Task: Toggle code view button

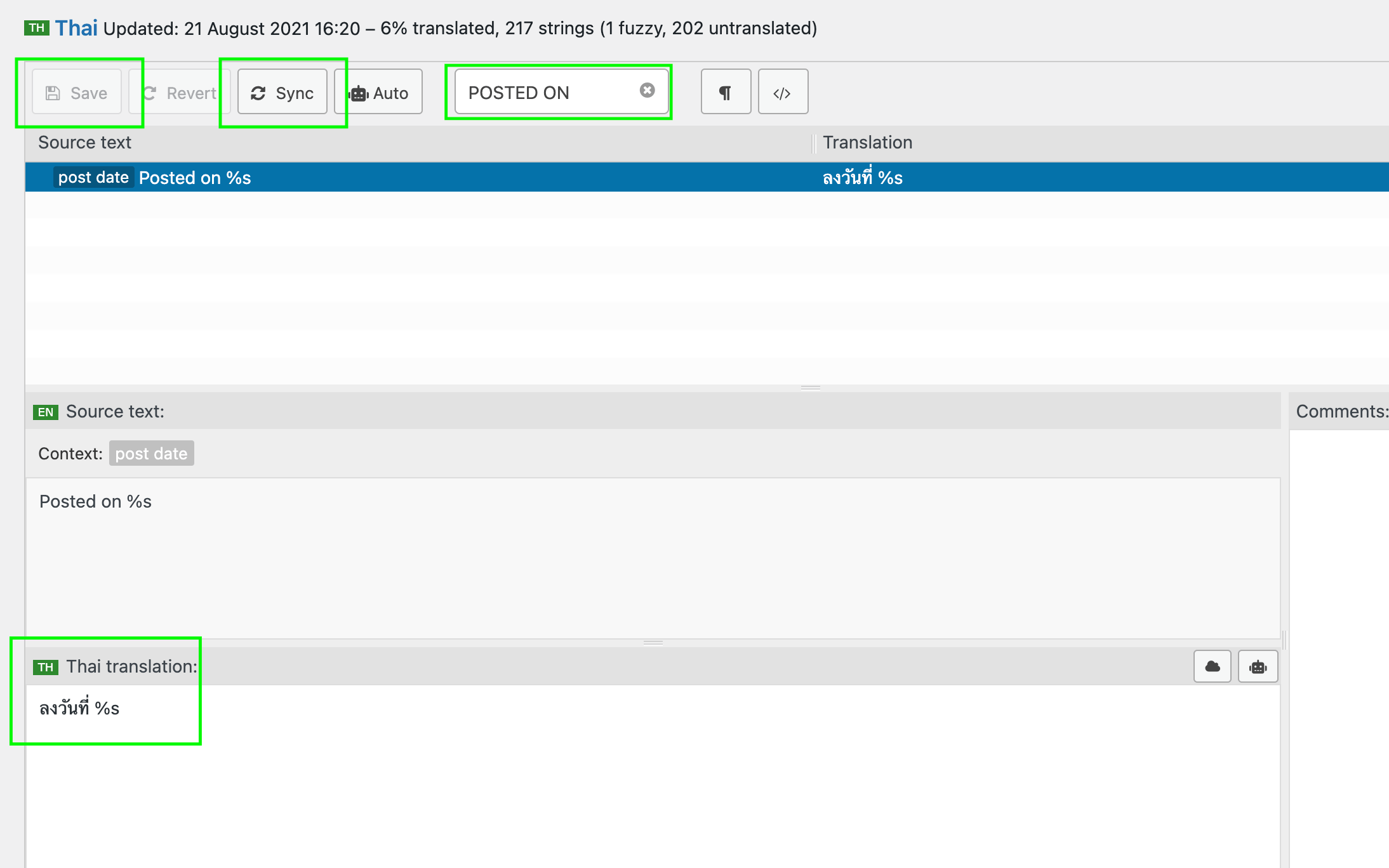Action: (782, 93)
